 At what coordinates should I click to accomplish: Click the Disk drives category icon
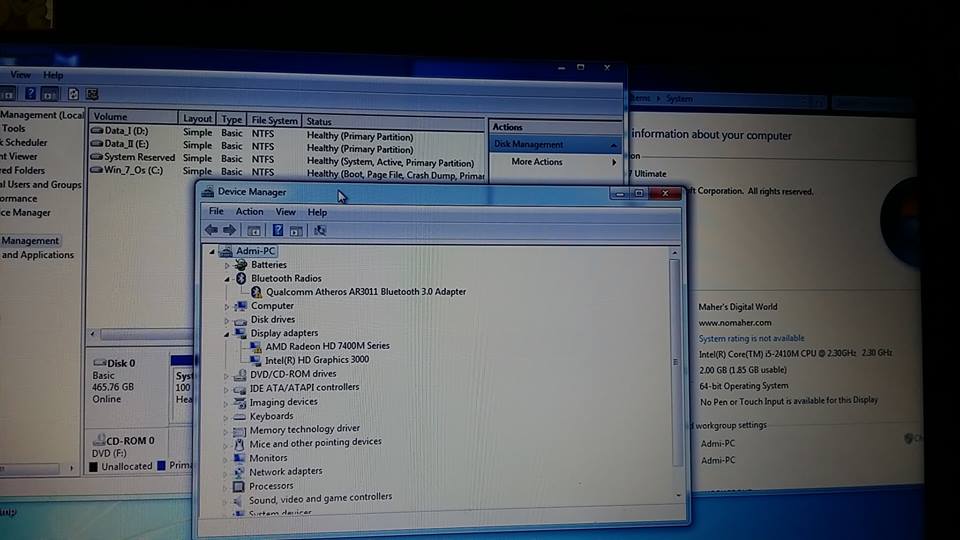click(240, 320)
